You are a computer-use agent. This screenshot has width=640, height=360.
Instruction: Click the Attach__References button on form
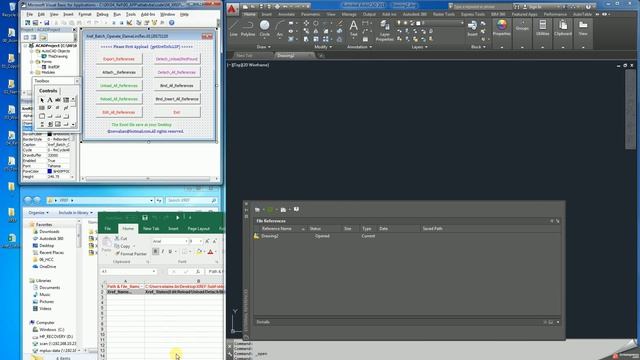click(119, 72)
